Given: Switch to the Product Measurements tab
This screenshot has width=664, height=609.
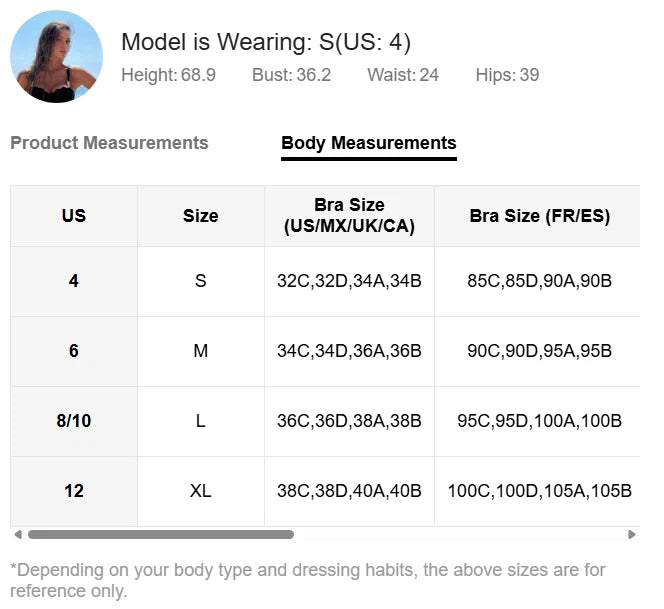Looking at the screenshot, I should [x=109, y=143].
